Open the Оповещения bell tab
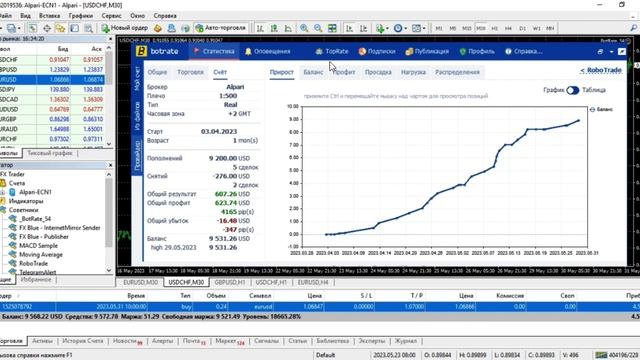This screenshot has width=640, height=360. [x=267, y=51]
